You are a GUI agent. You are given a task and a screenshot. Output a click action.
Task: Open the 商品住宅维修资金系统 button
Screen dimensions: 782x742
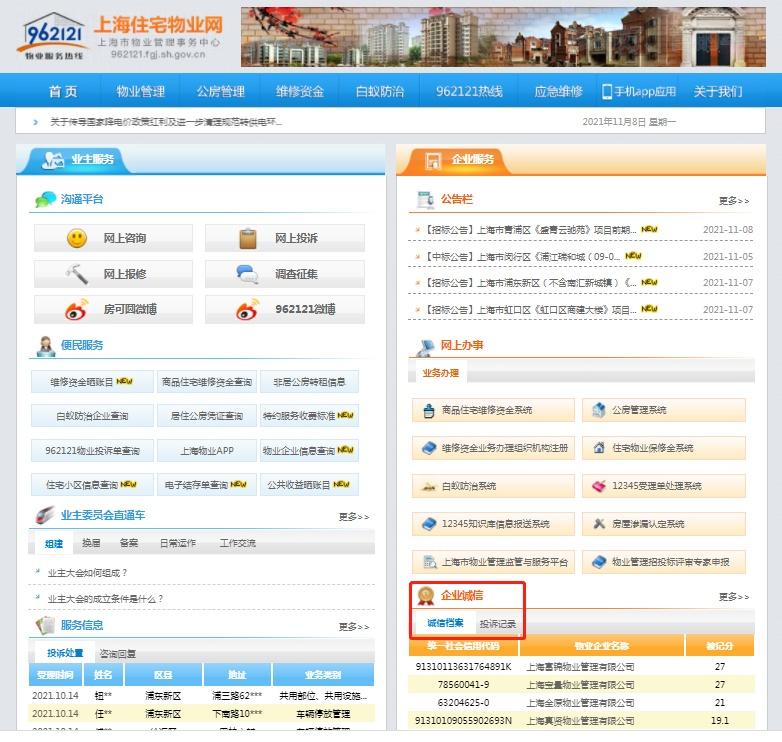coord(493,410)
